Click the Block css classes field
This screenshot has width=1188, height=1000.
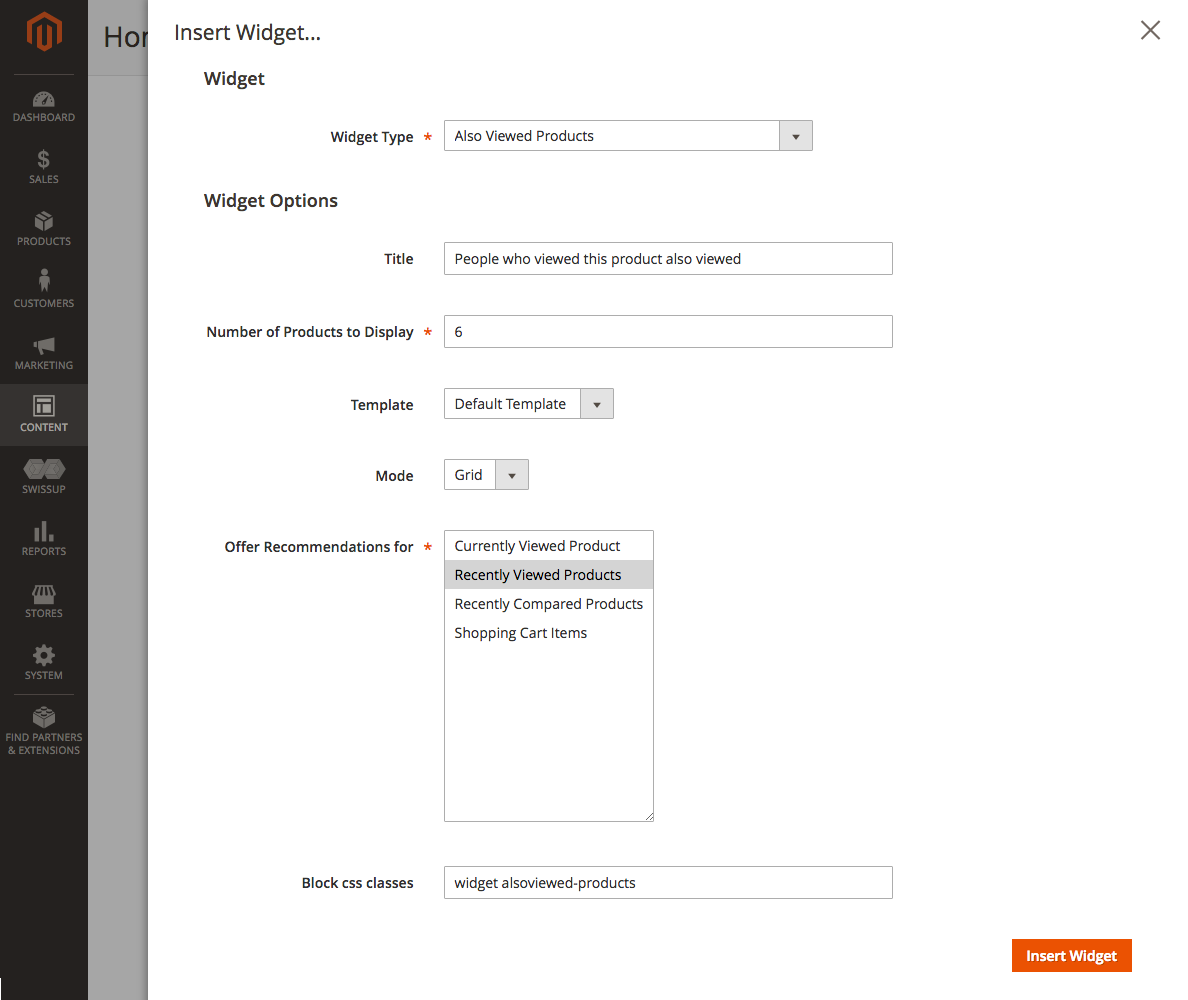pyautogui.click(x=668, y=883)
